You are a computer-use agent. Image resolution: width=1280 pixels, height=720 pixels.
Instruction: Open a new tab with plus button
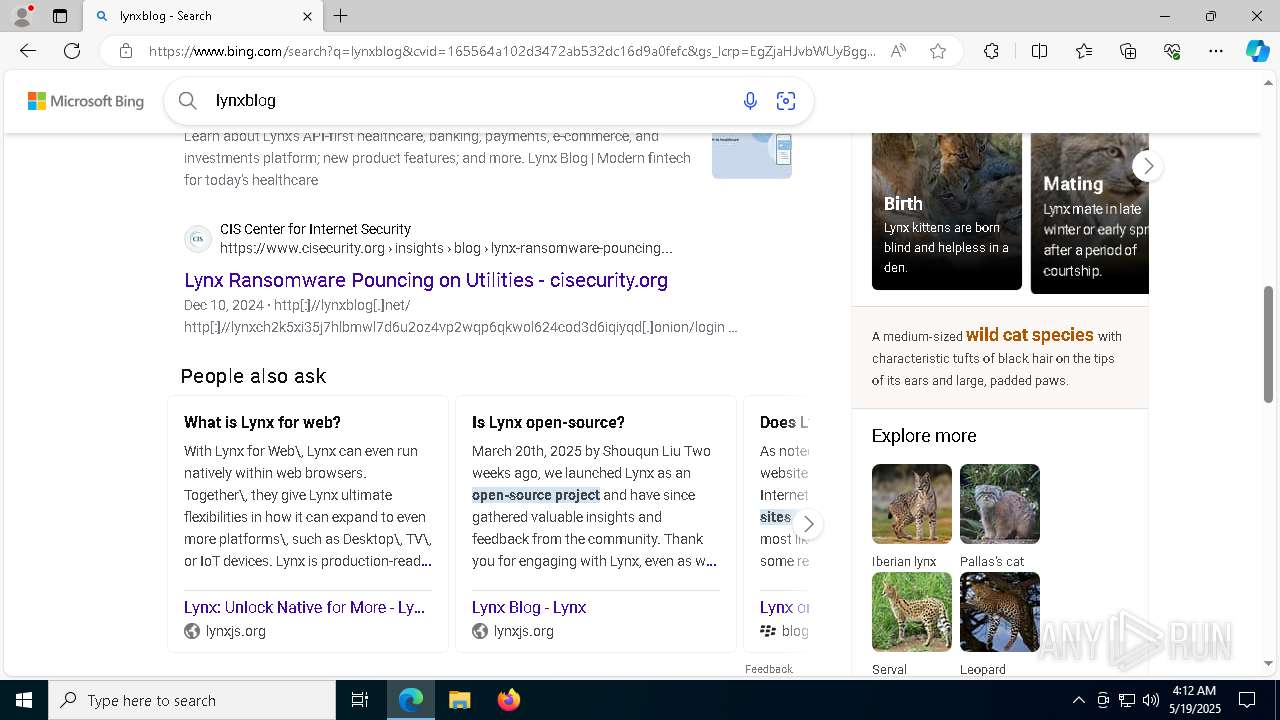pyautogui.click(x=340, y=16)
